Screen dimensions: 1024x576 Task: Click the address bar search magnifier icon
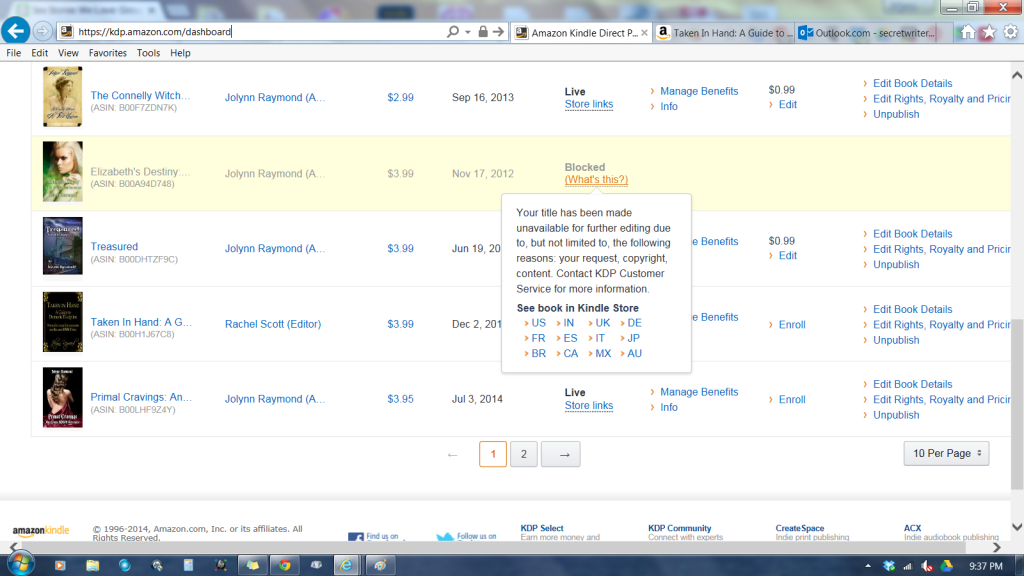tap(451, 32)
